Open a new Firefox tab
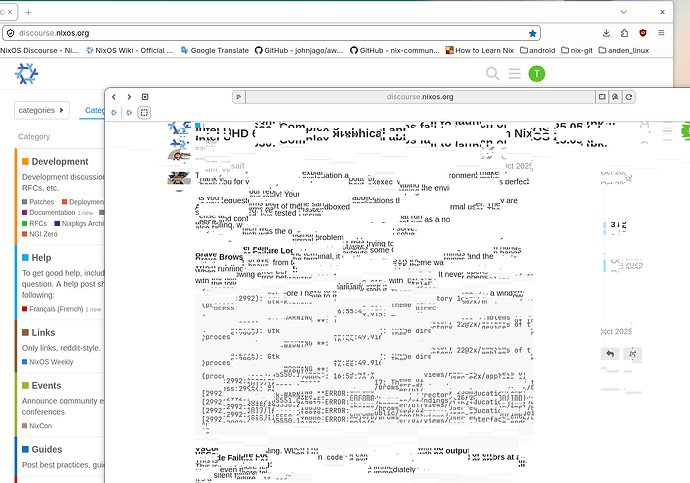Image resolution: width=690 pixels, height=483 pixels. [x=29, y=12]
